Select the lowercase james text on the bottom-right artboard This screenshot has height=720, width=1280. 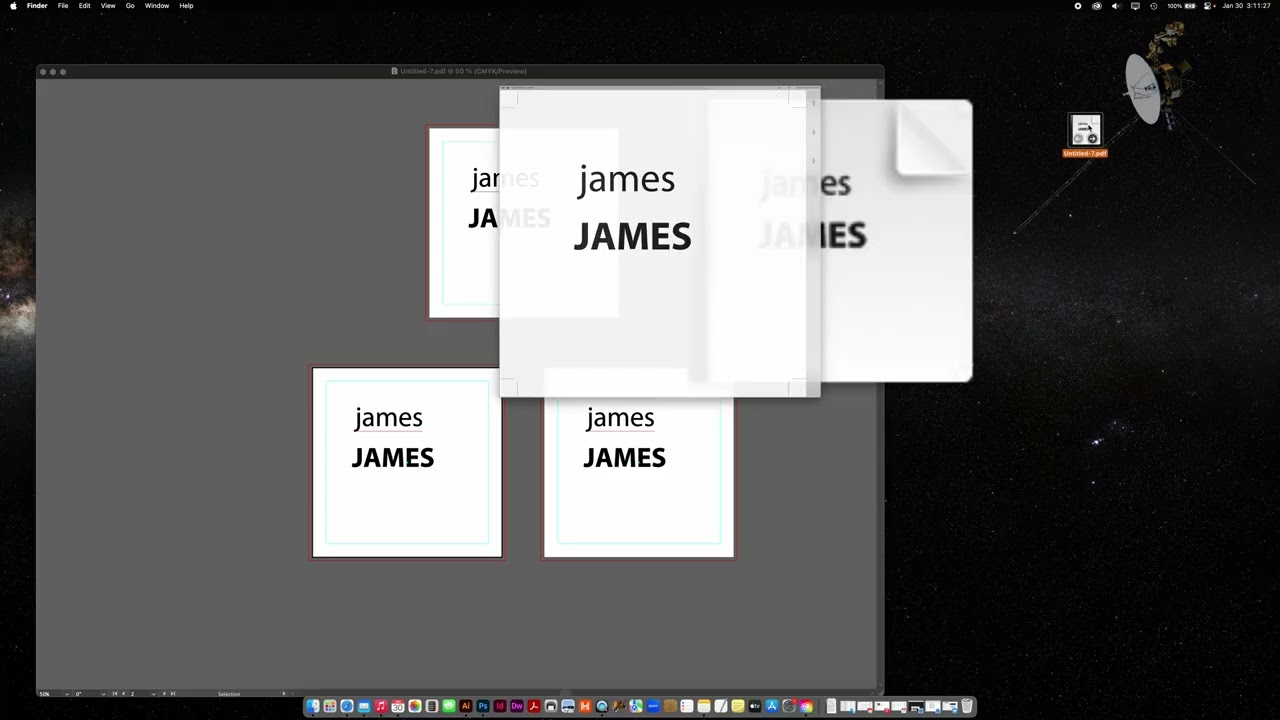(620, 418)
